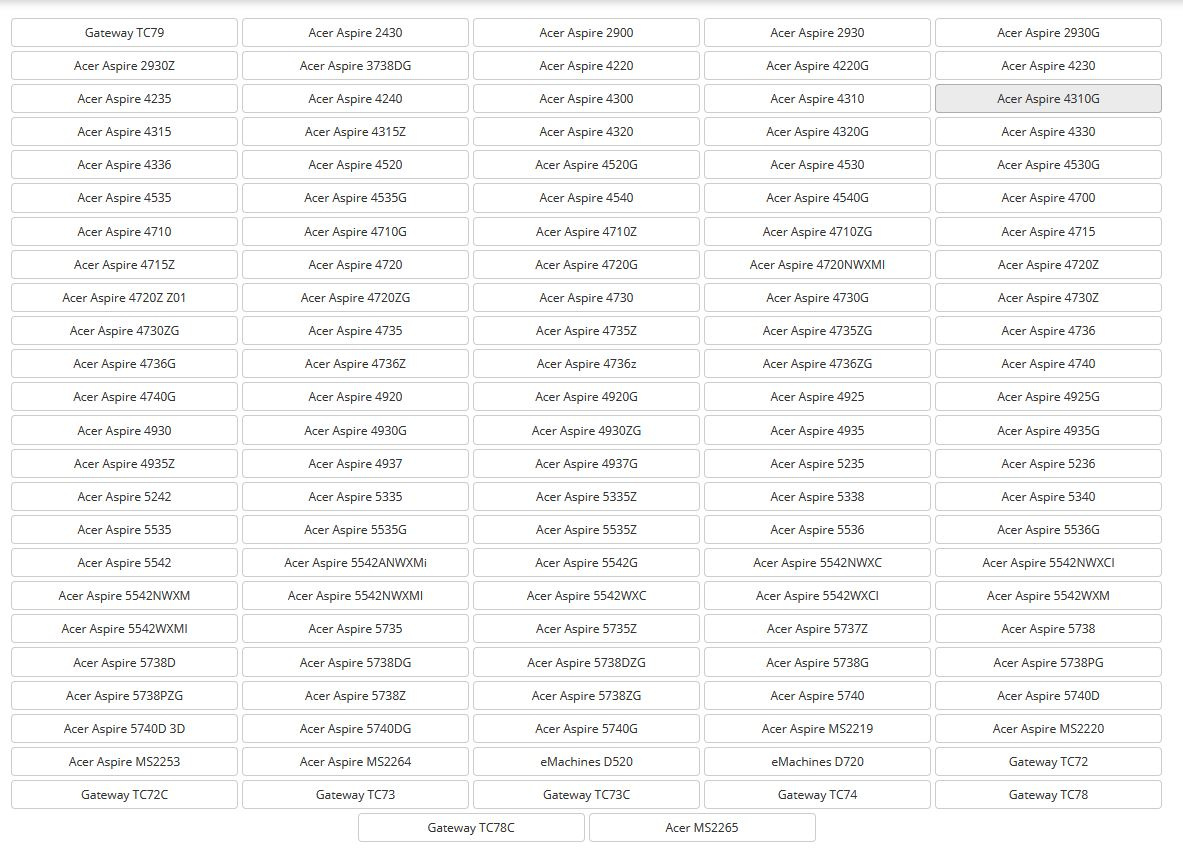Choose Acer Aspire 2930Z model

[124, 66]
